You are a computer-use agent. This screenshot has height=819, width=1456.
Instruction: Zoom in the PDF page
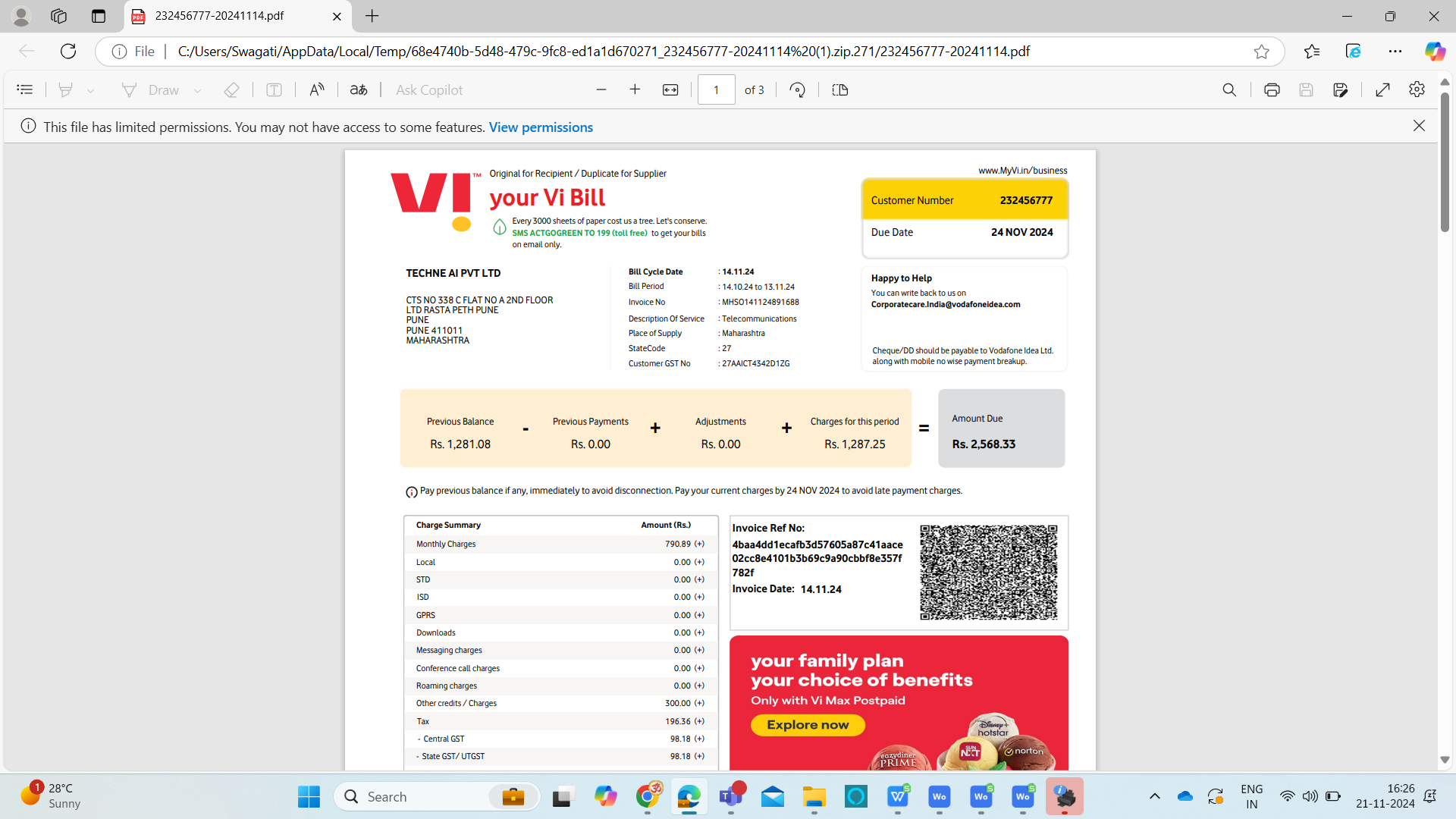coord(635,90)
